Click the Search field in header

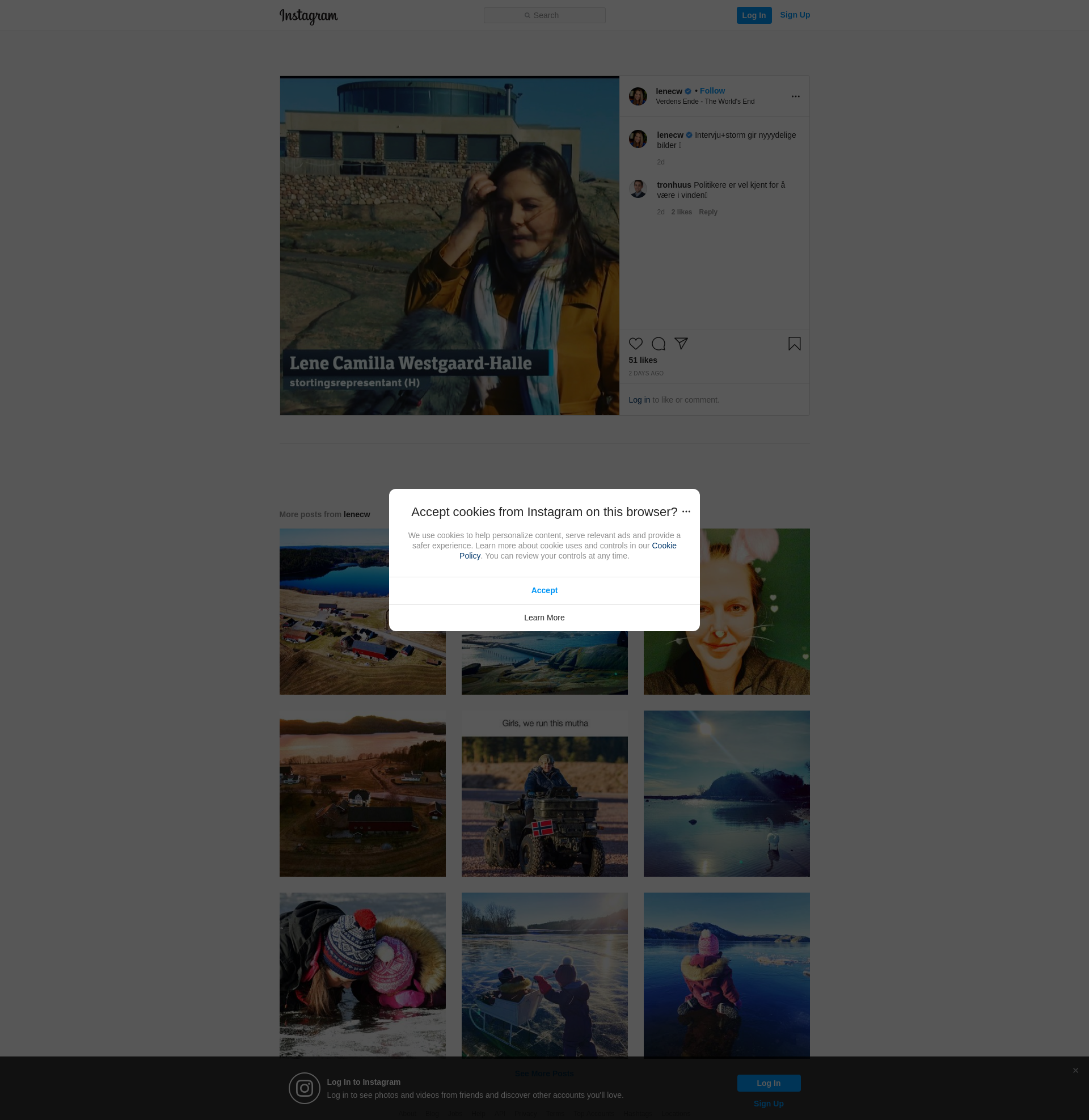[544, 15]
